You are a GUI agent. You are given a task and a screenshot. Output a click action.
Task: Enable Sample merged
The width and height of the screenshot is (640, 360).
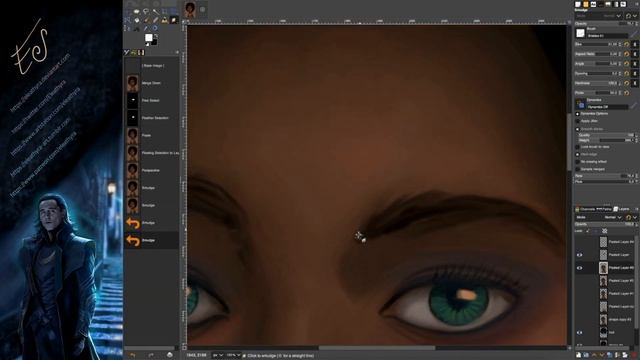coord(577,169)
